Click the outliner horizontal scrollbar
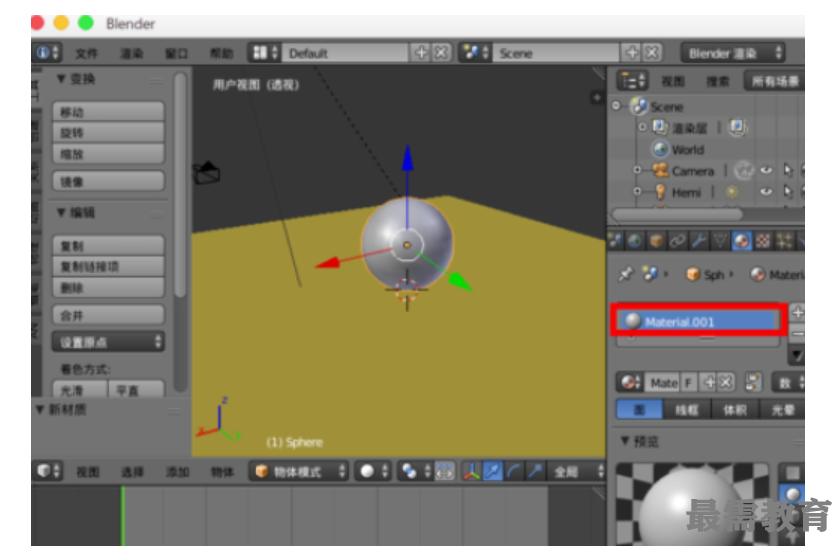838x555 pixels. (x=678, y=214)
